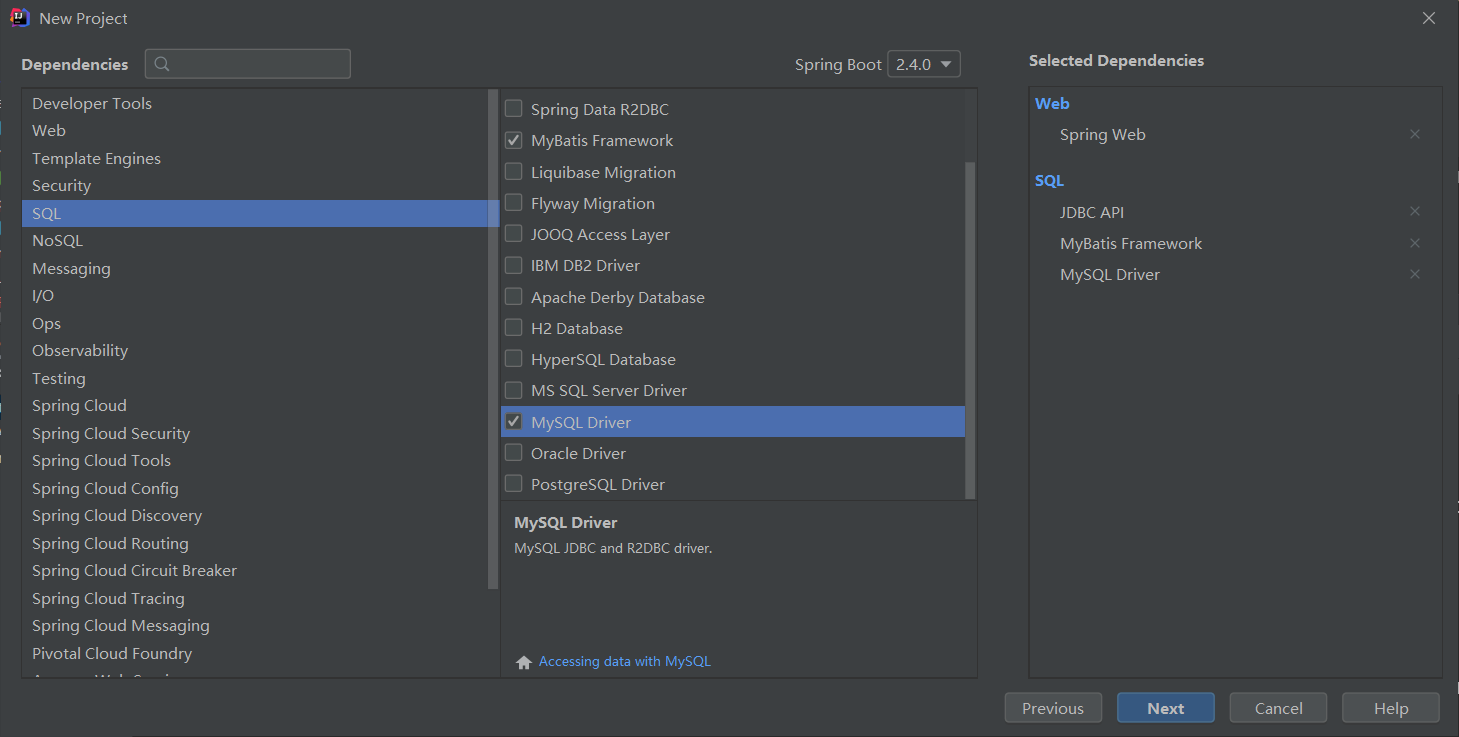Click Previous button
This screenshot has width=1459, height=737.
tap(1053, 708)
